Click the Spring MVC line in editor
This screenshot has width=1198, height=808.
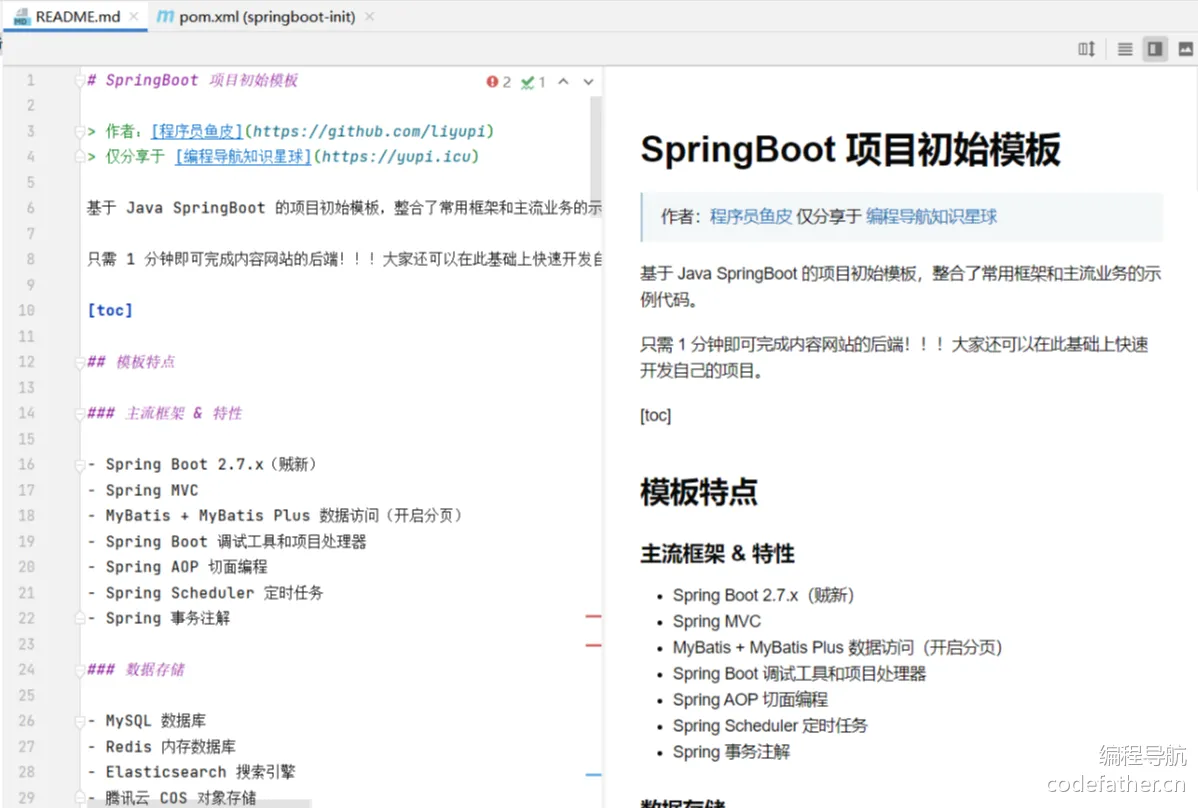point(143,490)
